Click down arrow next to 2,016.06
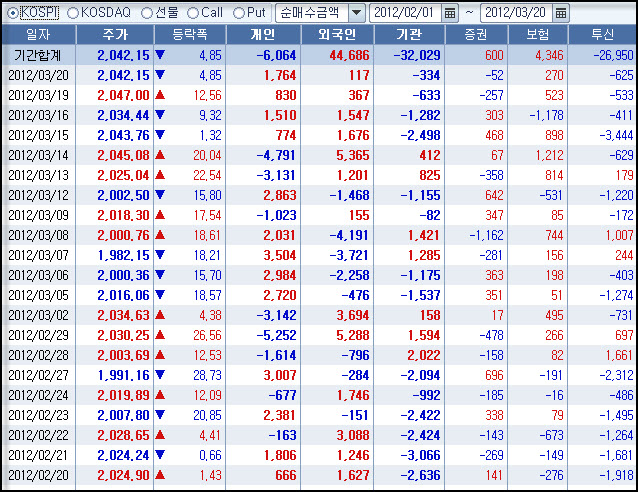This screenshot has width=638, height=492. coord(160,295)
